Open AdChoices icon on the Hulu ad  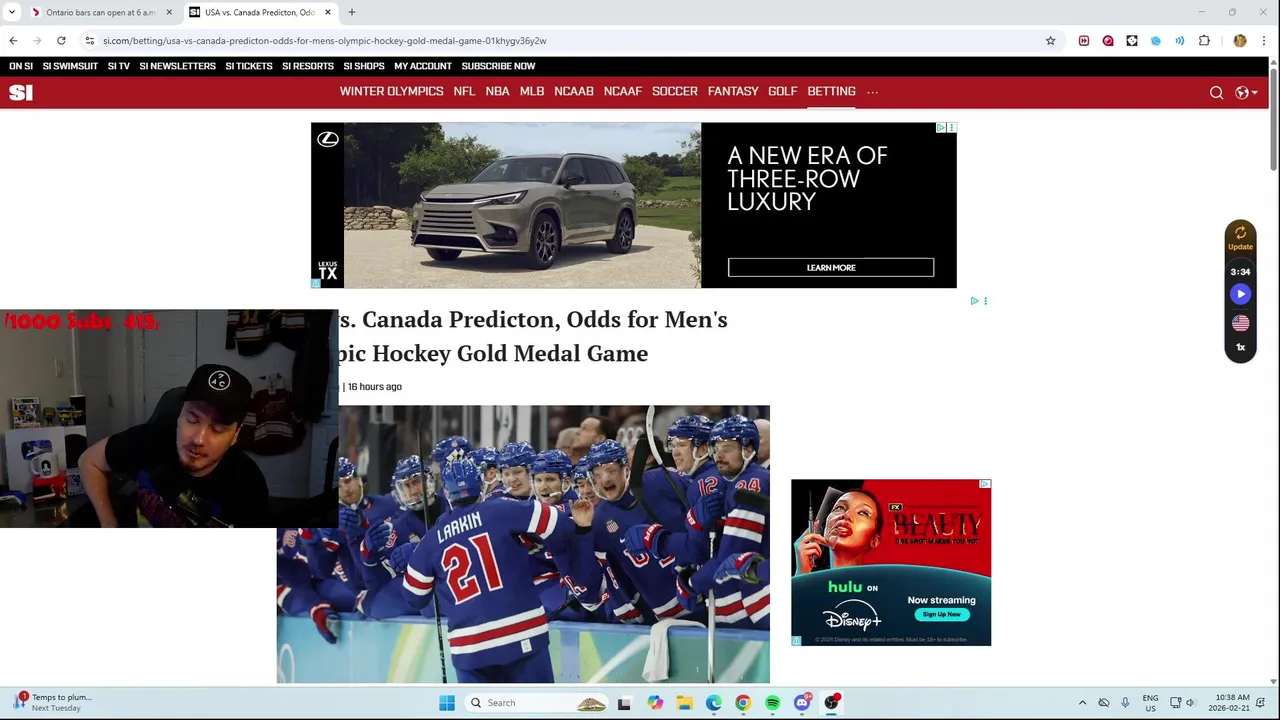[985, 484]
